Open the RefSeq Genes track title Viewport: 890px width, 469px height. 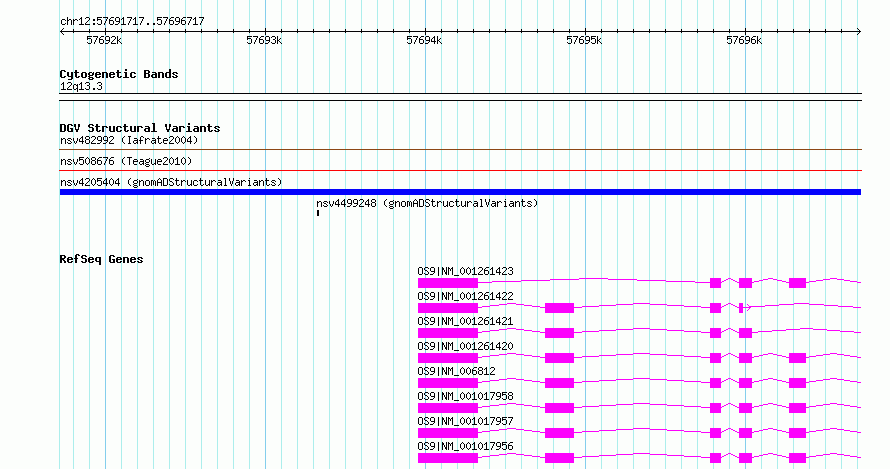coord(101,259)
